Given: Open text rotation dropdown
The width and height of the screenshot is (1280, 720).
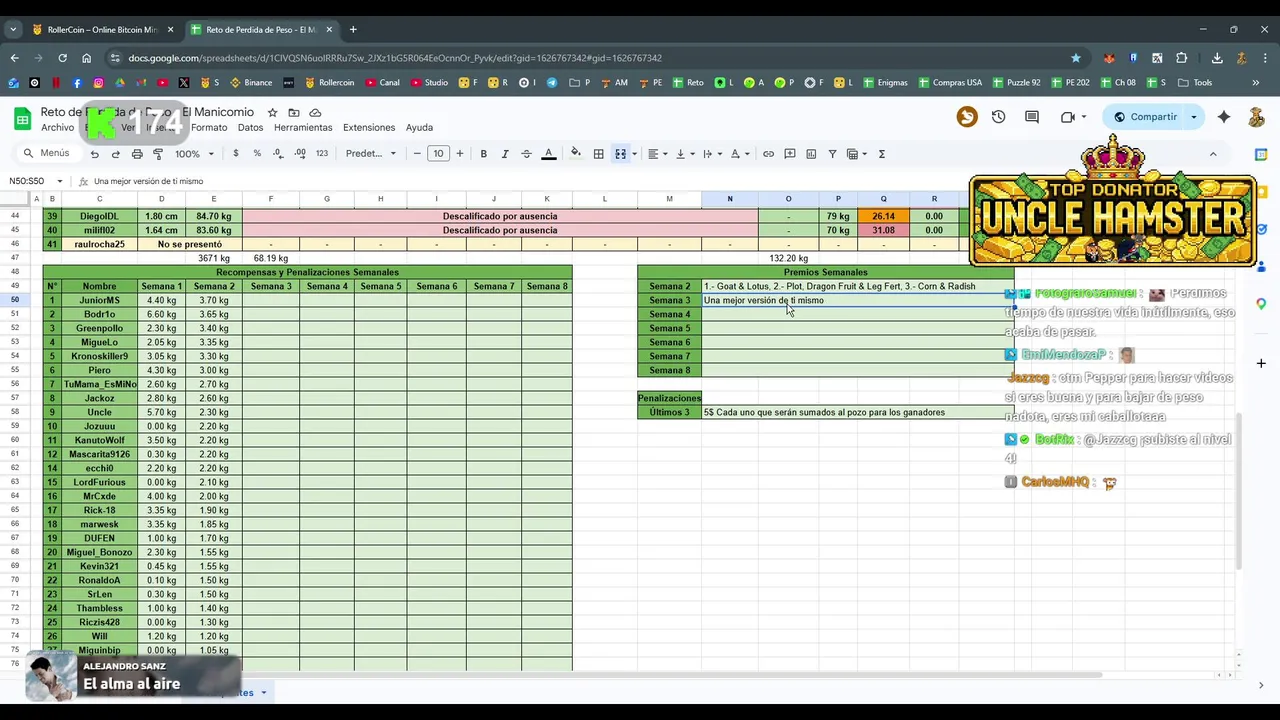Looking at the screenshot, I should tap(738, 154).
